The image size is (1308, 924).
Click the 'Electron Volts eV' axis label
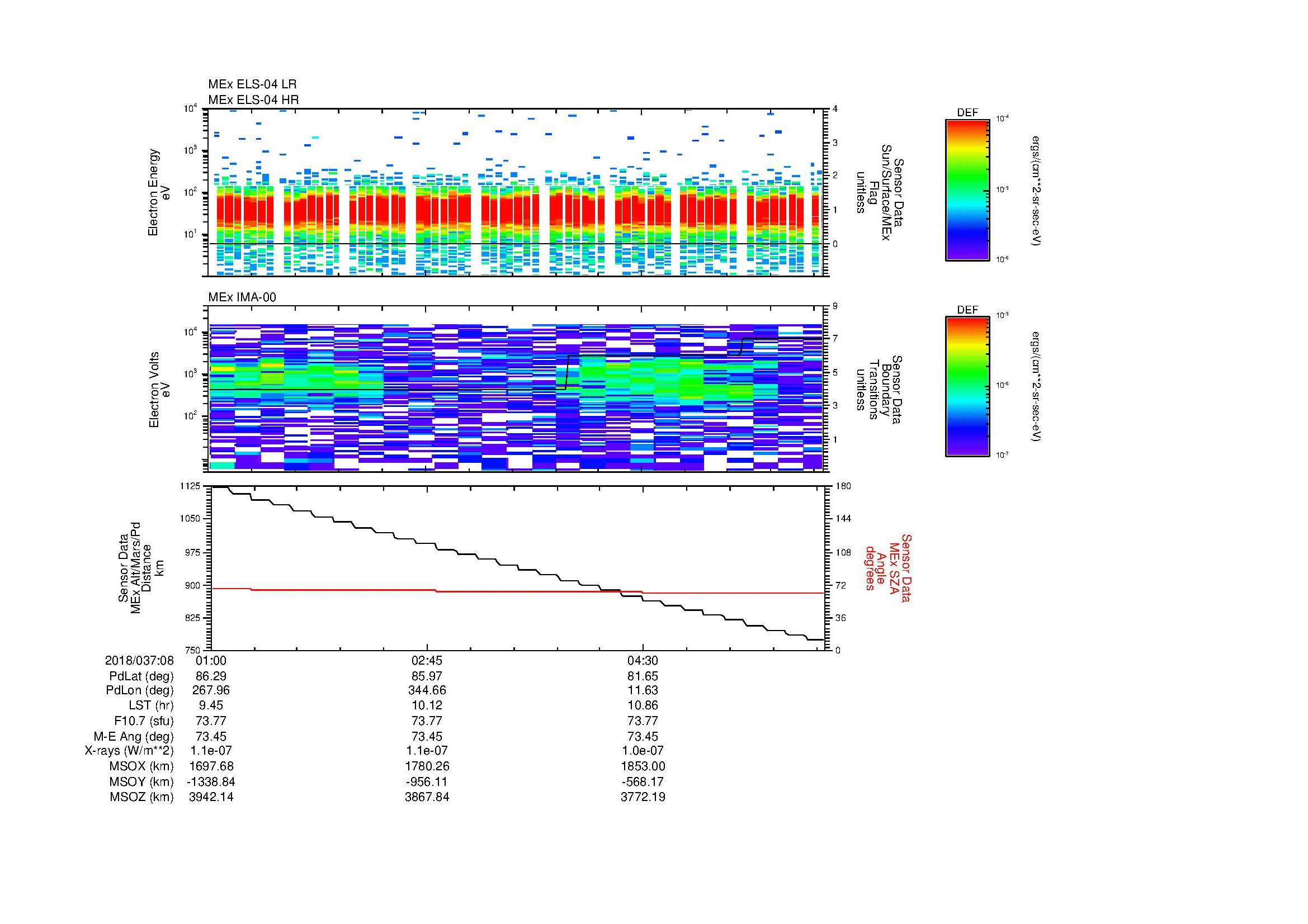(159, 390)
